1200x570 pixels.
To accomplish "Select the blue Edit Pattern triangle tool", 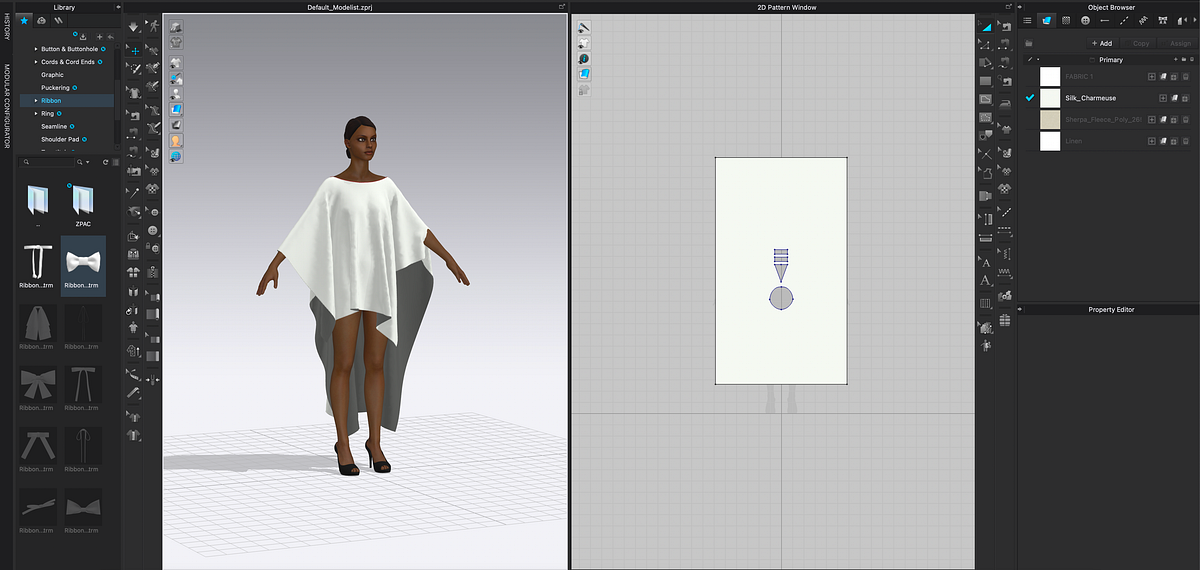I will pyautogui.click(x=987, y=27).
